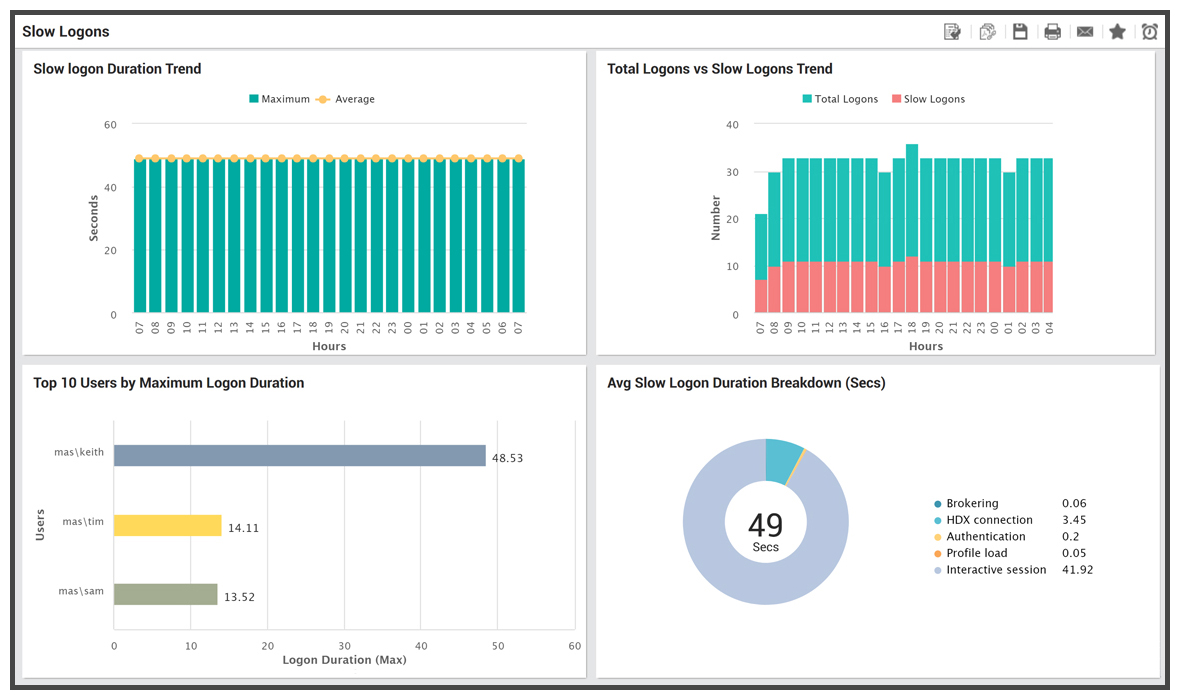Click the edit report icon
Viewport: 1180px width, 700px height.
952,32
